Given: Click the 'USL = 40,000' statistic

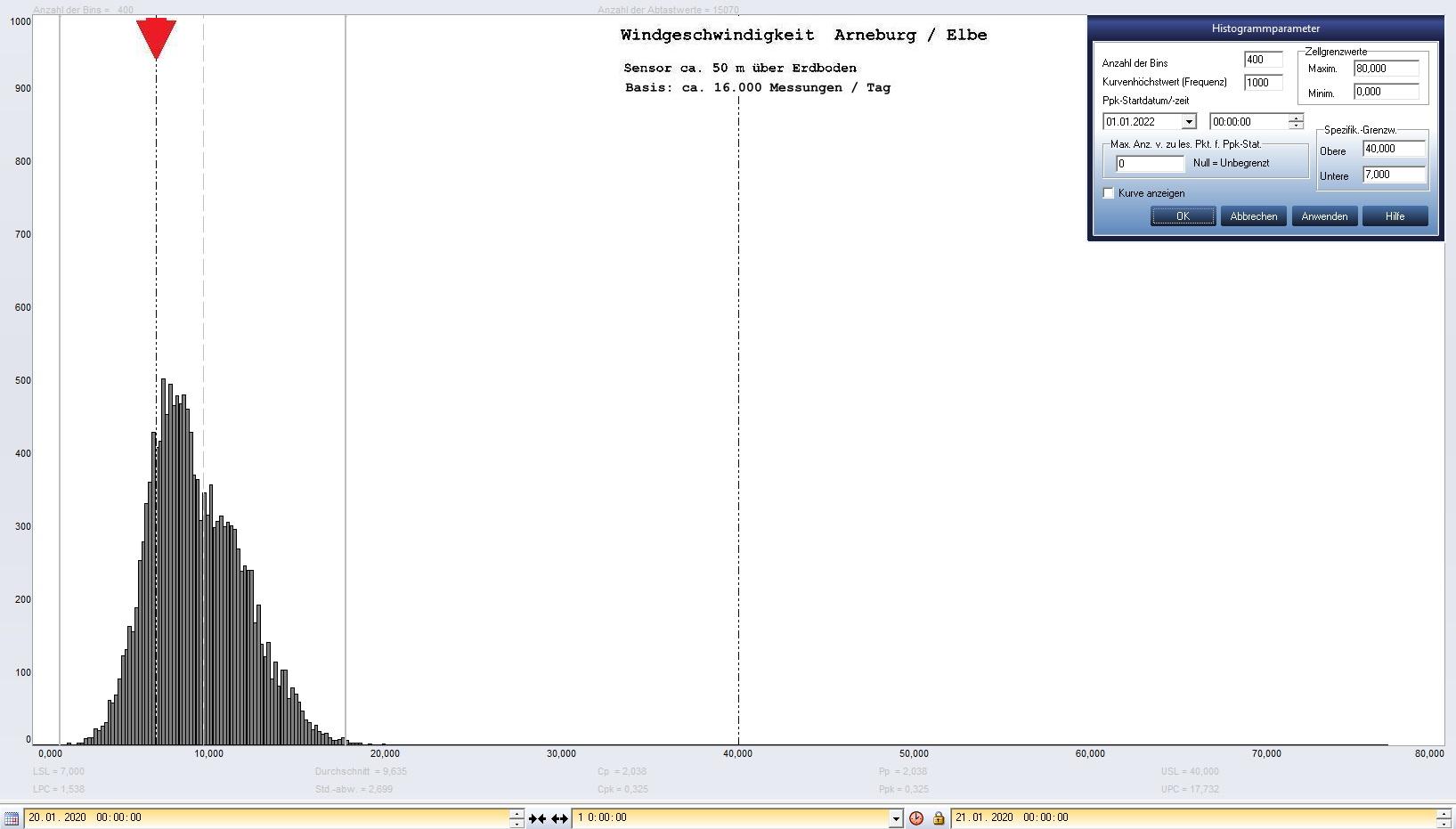Looking at the screenshot, I should [1190, 772].
